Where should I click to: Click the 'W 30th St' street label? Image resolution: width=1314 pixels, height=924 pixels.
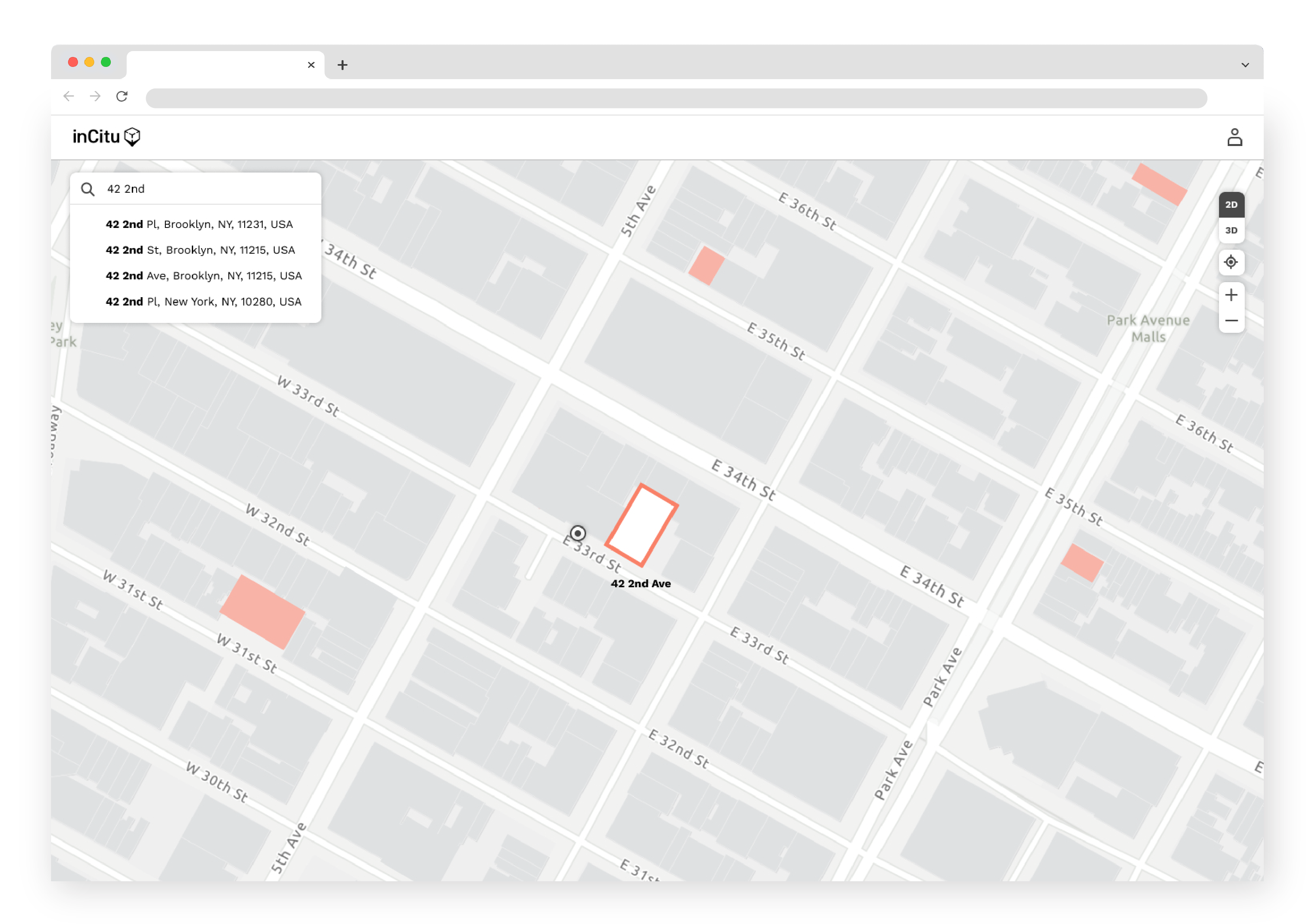217,782
